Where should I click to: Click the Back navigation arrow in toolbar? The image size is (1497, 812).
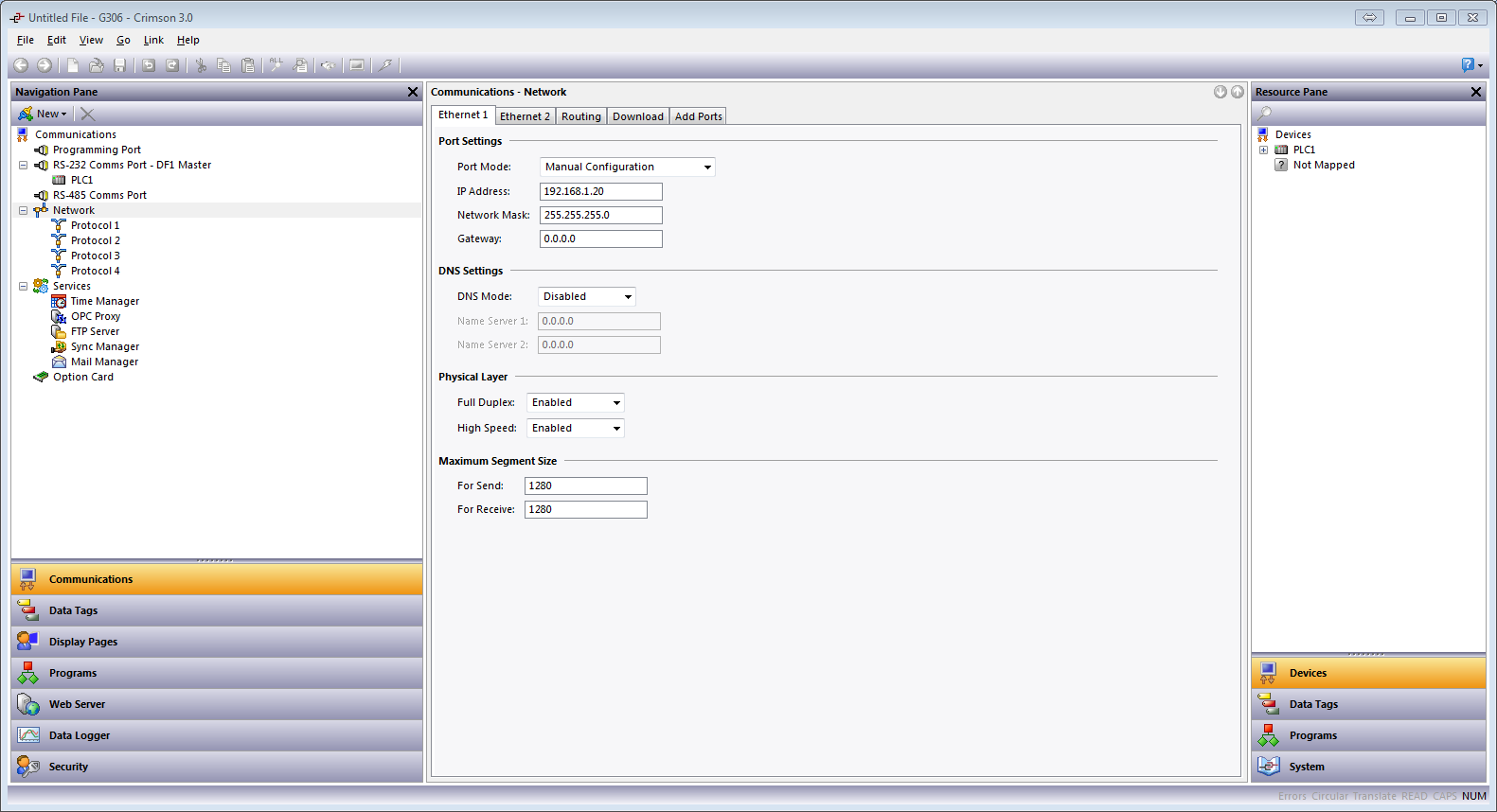click(x=21, y=65)
